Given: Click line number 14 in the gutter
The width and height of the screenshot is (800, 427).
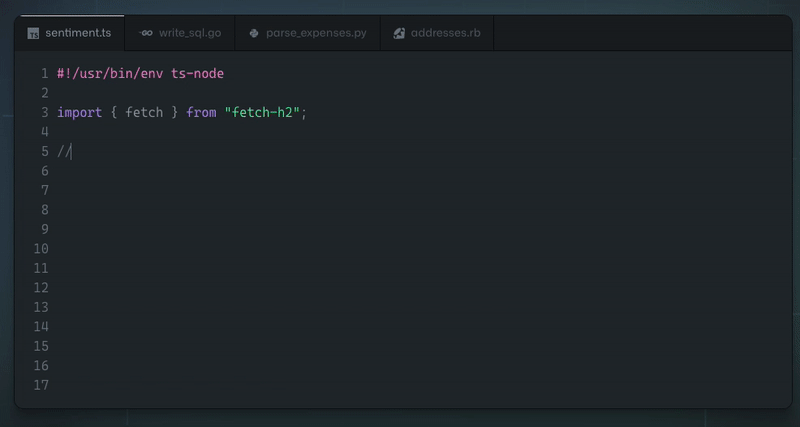Looking at the screenshot, I should pos(41,327).
